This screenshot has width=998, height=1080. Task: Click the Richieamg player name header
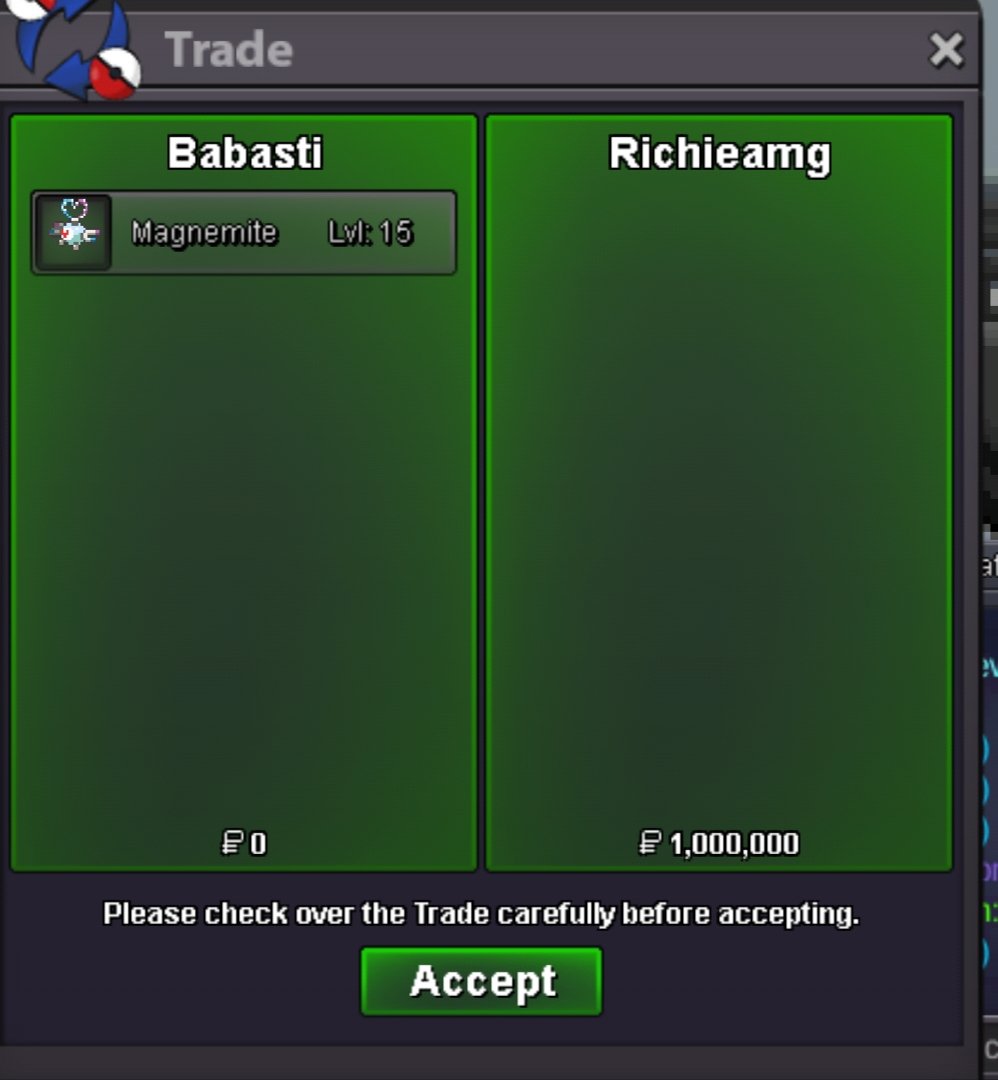[x=720, y=154]
